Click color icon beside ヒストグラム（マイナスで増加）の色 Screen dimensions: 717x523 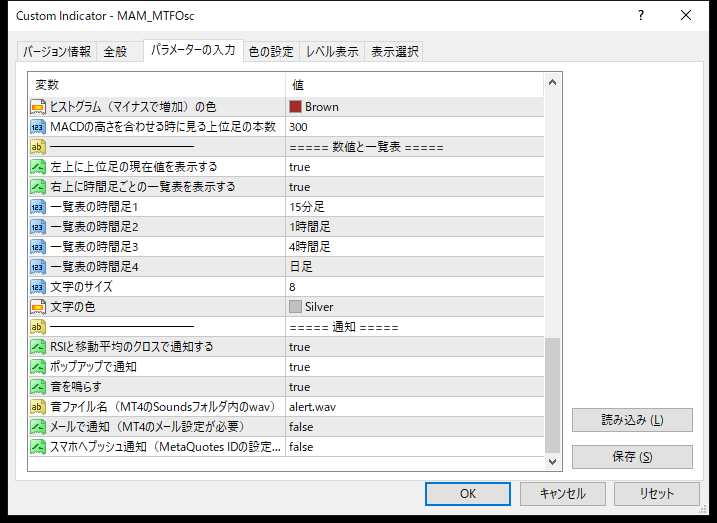[38, 107]
